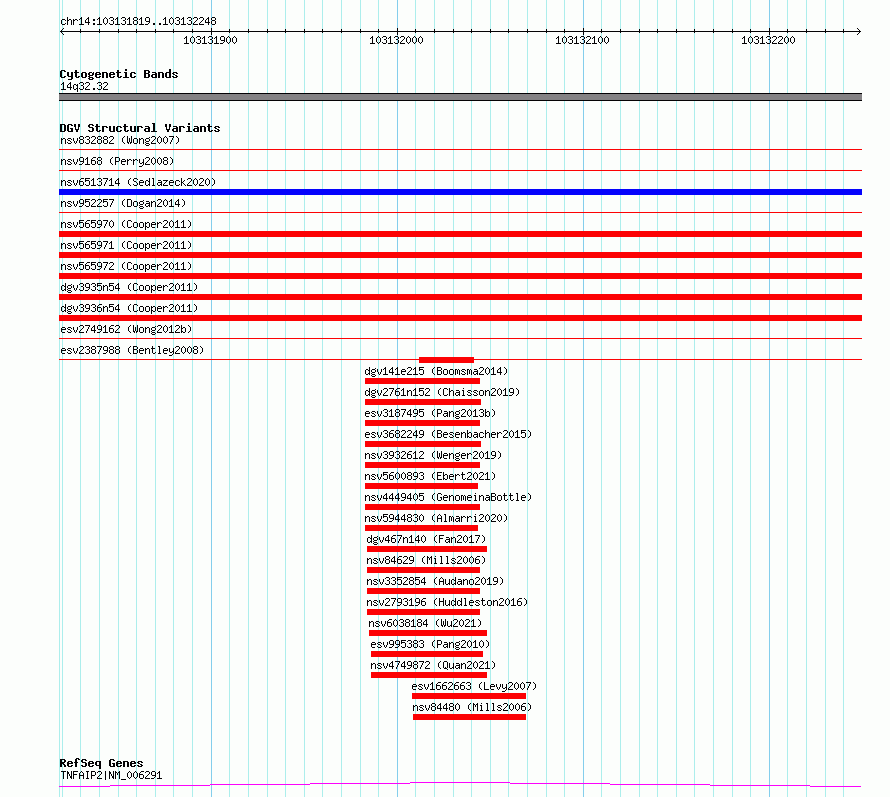Select nsv952257 (Dogan2014) variant label
This screenshot has width=890, height=797.
(x=123, y=203)
